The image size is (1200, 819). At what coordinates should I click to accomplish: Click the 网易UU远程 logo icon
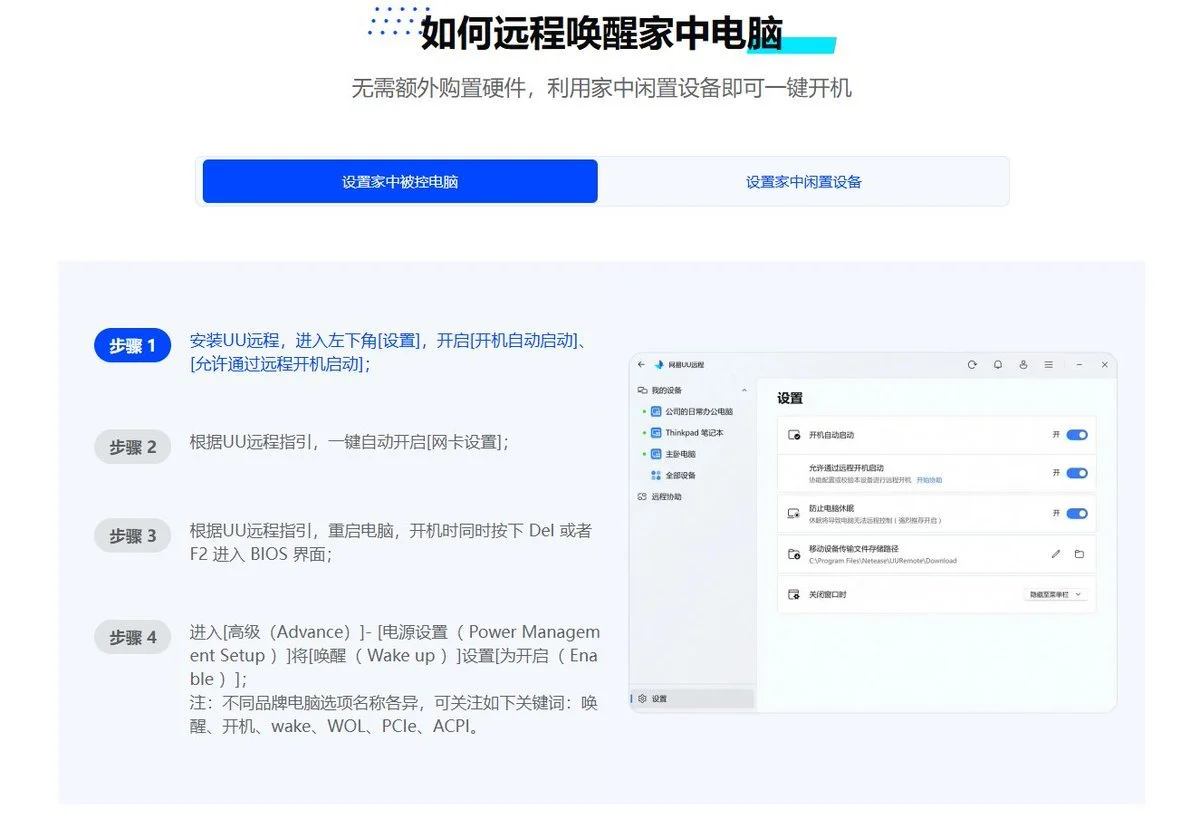[659, 365]
